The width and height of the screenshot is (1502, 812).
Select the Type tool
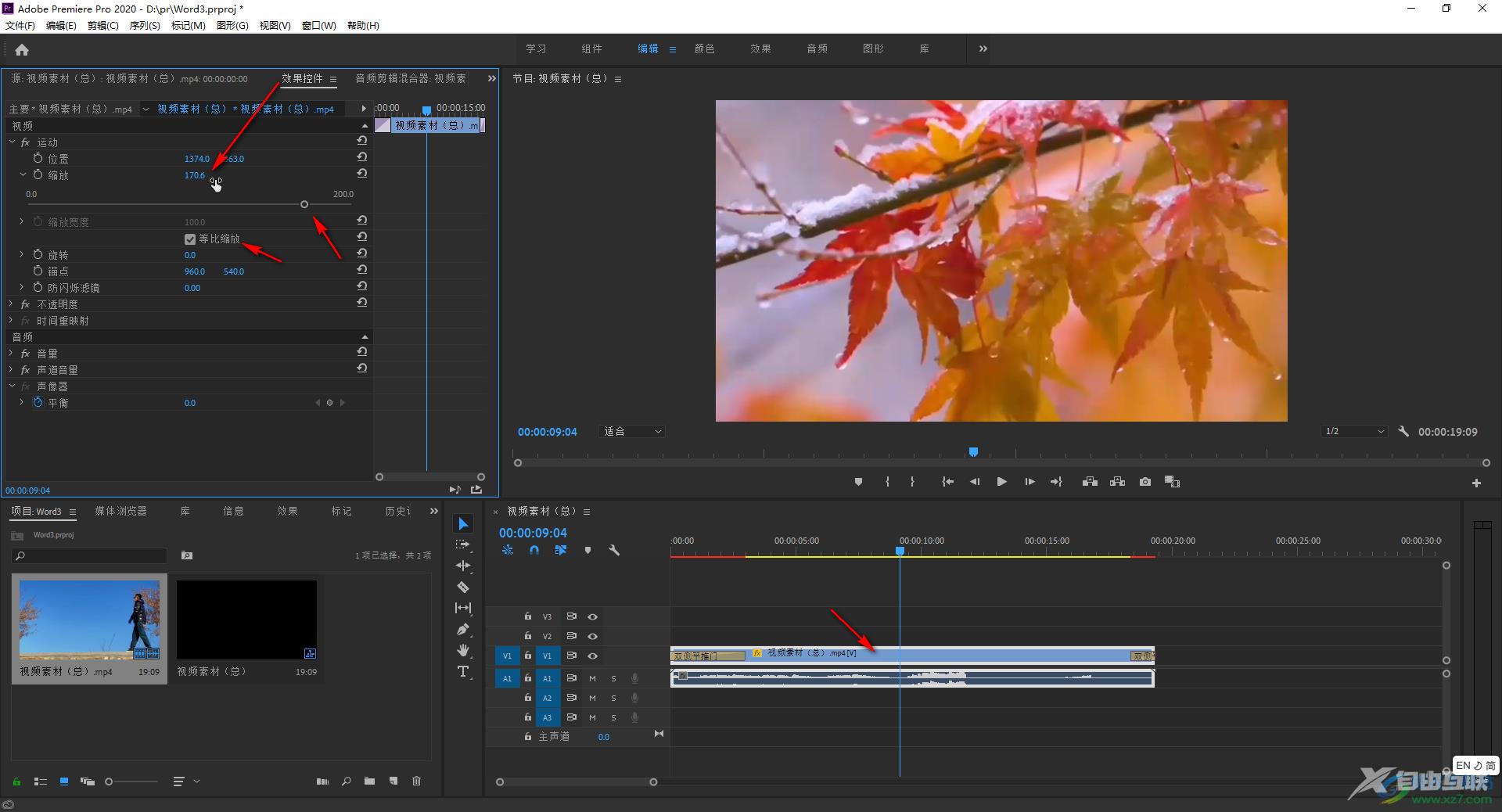[x=463, y=671]
